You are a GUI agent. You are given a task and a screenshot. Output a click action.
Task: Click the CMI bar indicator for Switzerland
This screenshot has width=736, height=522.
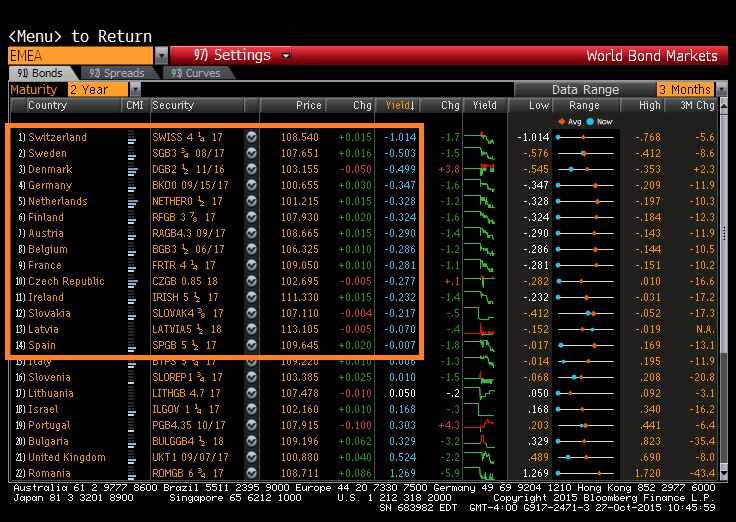[x=132, y=137]
